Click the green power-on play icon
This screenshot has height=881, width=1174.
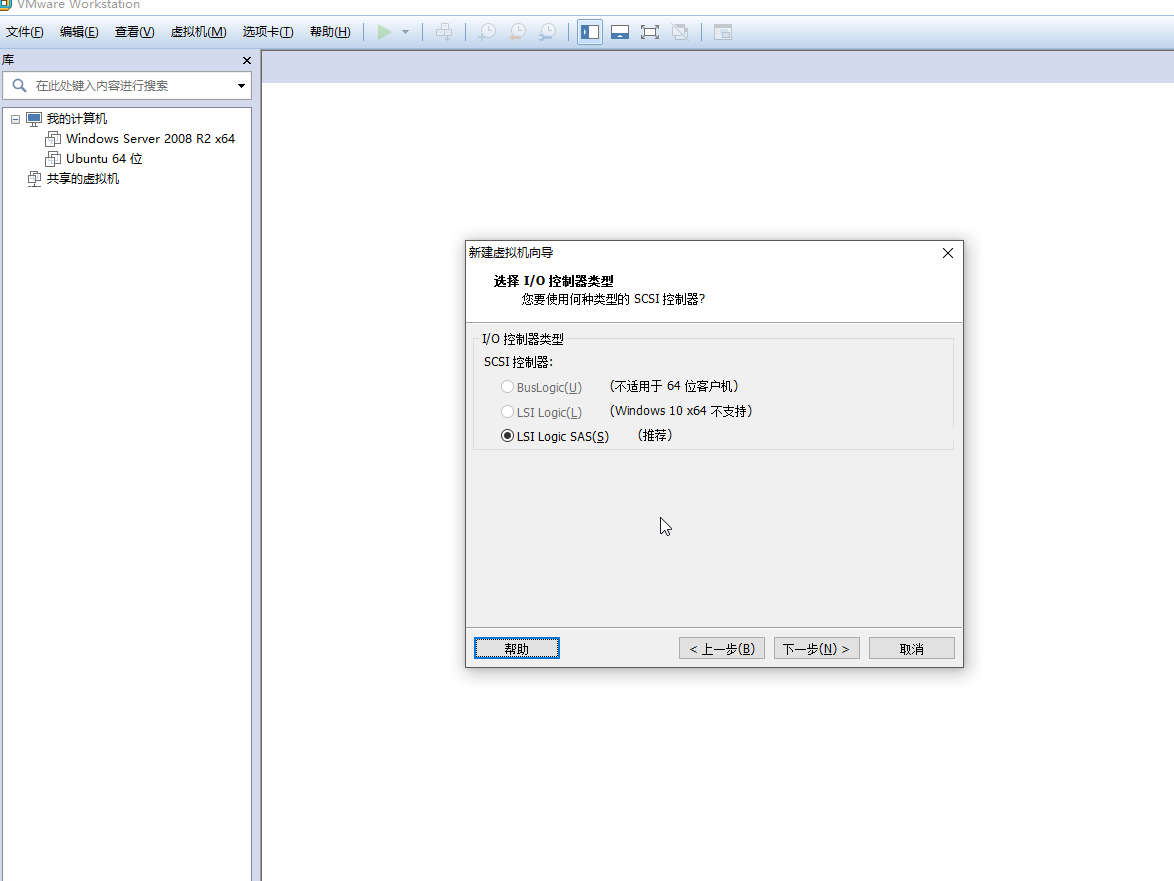[384, 32]
